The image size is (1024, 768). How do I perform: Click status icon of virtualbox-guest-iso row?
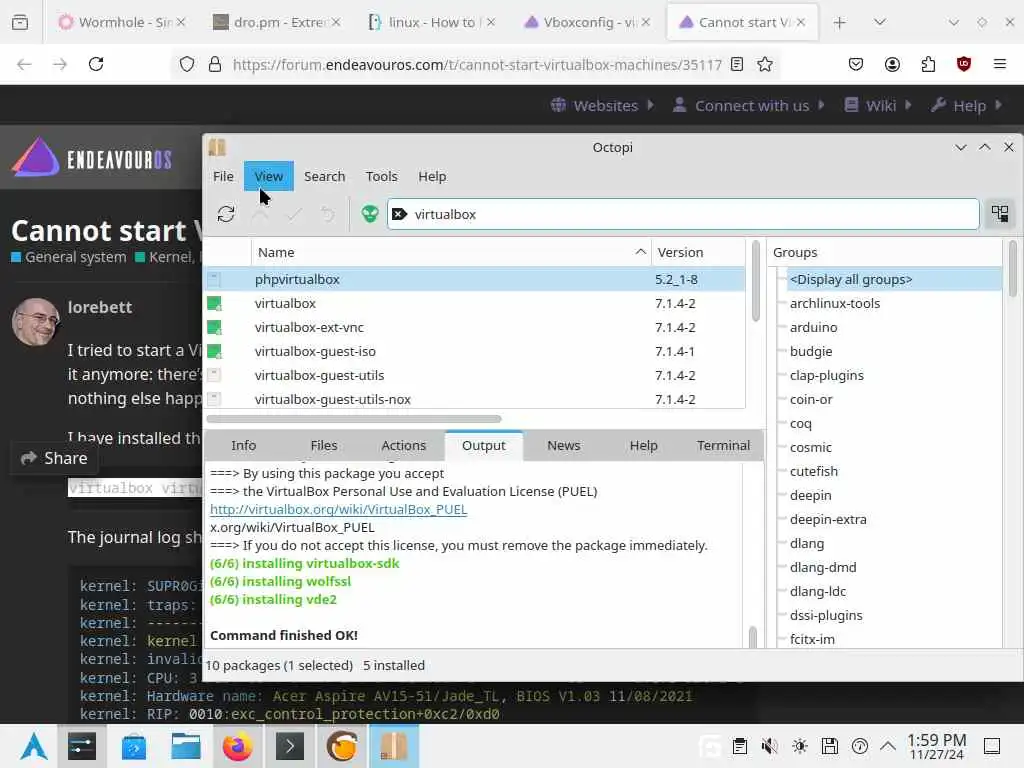(214, 351)
